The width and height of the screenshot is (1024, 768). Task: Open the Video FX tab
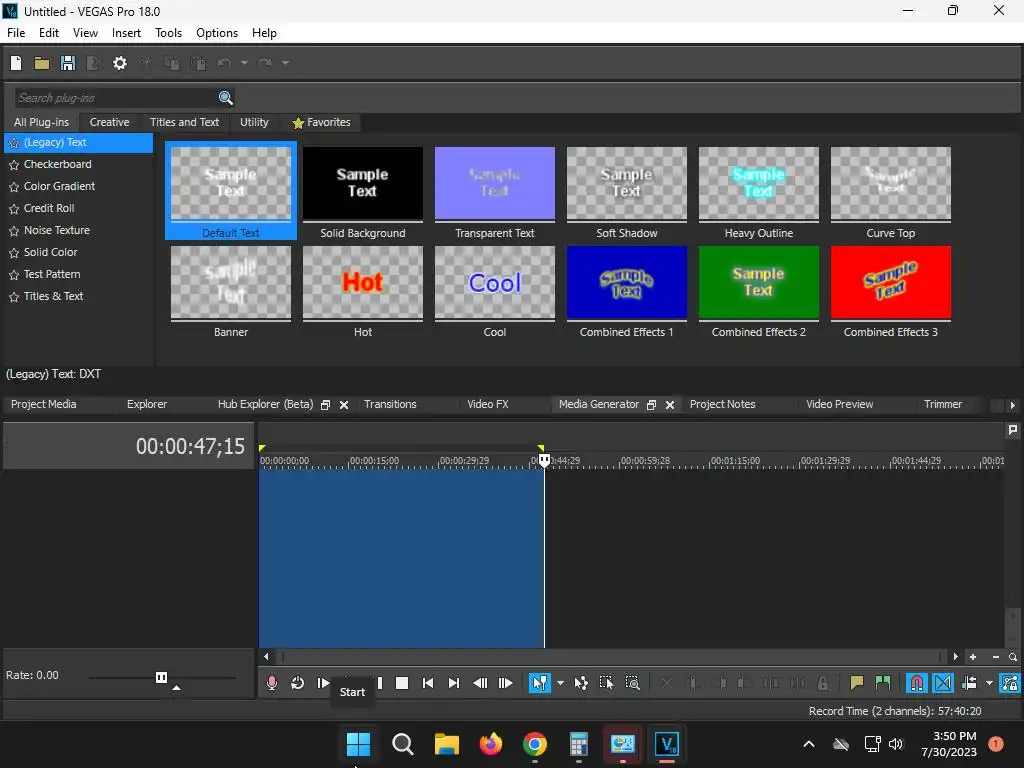click(487, 404)
